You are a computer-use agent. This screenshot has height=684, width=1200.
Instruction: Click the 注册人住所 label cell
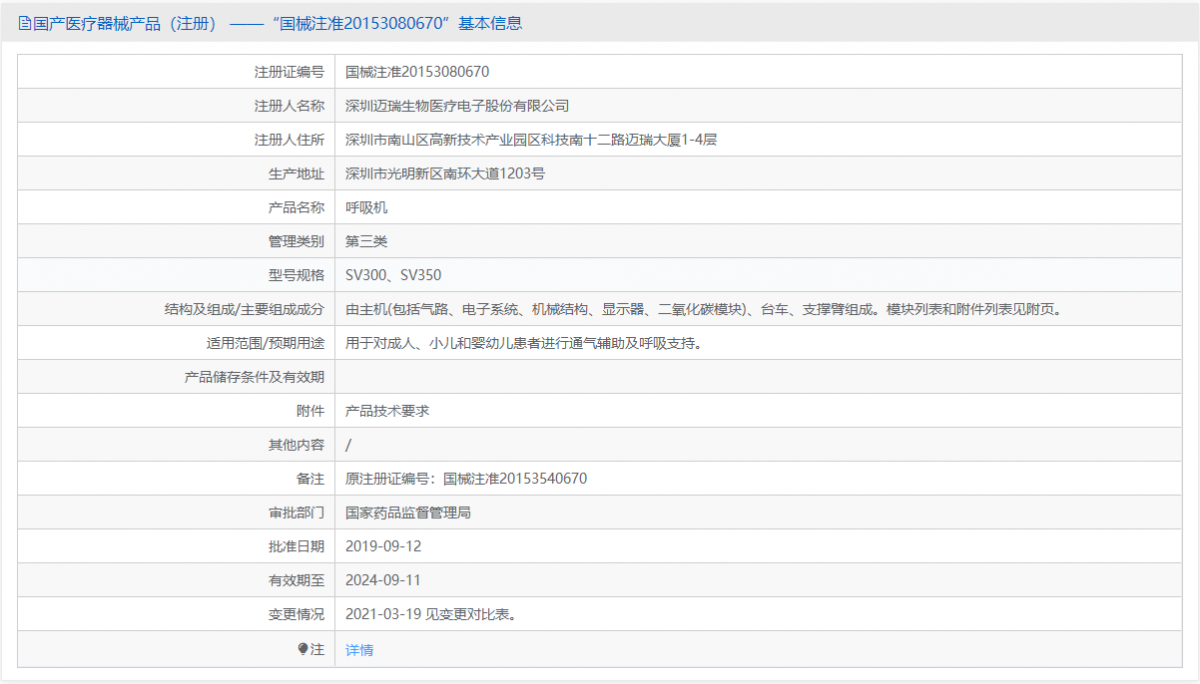[x=176, y=140]
